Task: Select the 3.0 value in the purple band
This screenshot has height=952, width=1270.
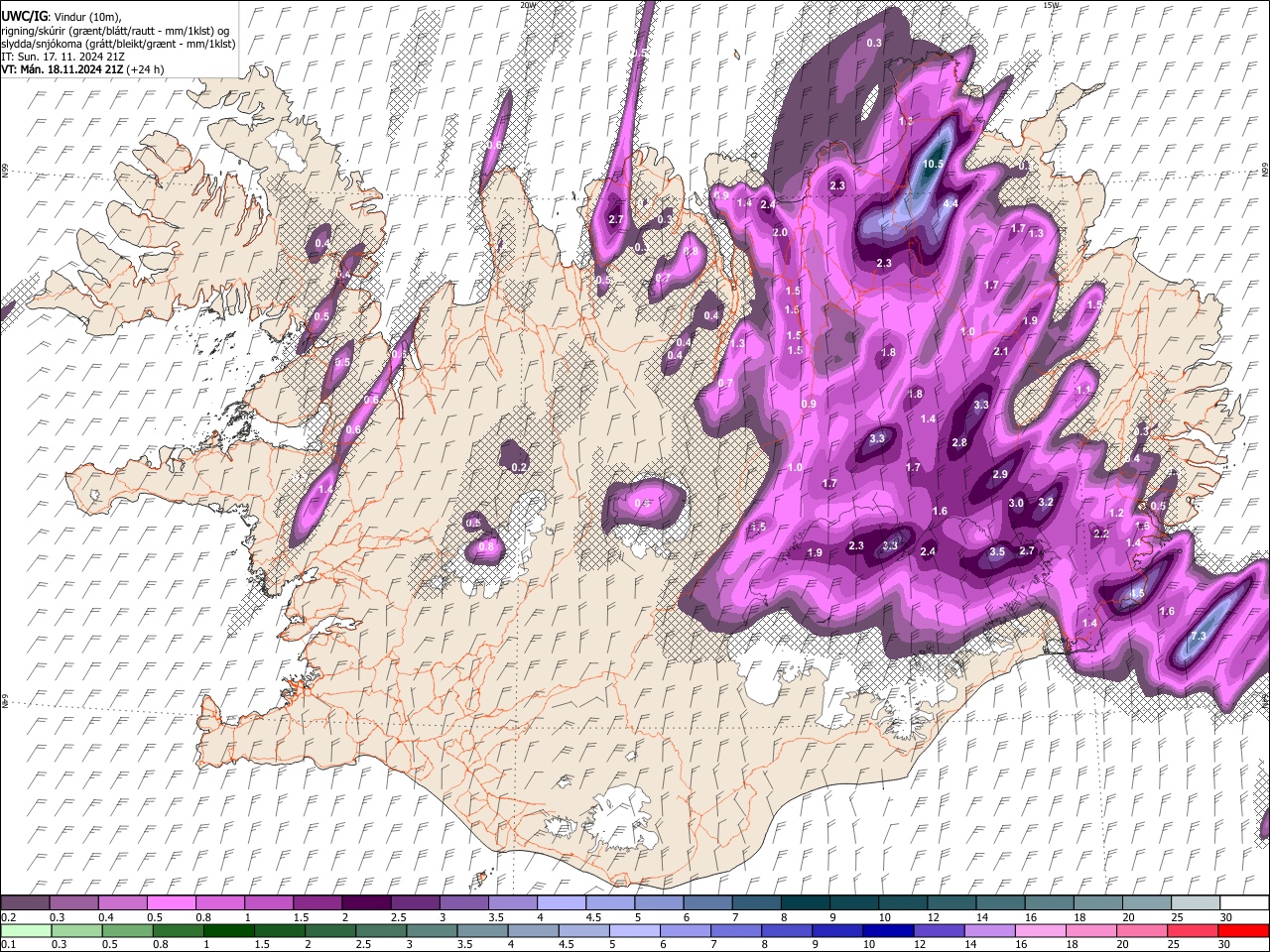Action: point(1016,503)
